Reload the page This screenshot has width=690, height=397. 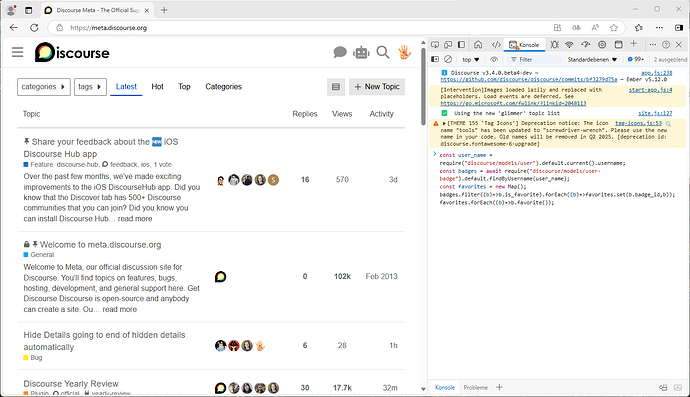(x=34, y=28)
